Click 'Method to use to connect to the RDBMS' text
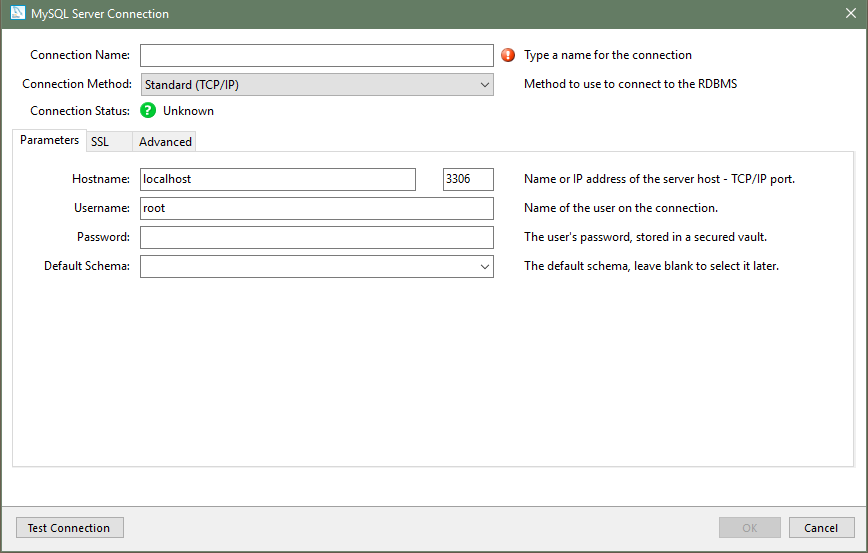 point(631,84)
